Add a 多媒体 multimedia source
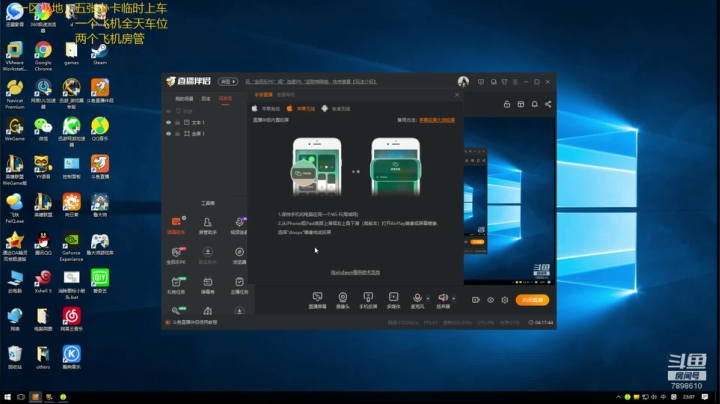This screenshot has width=720, height=404. pos(394,300)
